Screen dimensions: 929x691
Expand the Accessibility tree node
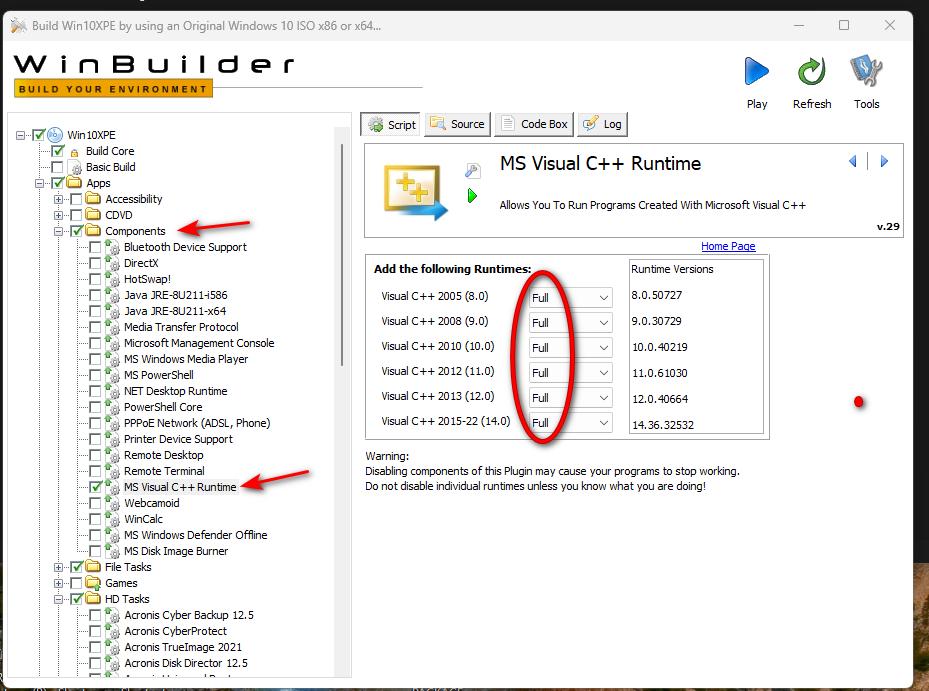(x=58, y=199)
